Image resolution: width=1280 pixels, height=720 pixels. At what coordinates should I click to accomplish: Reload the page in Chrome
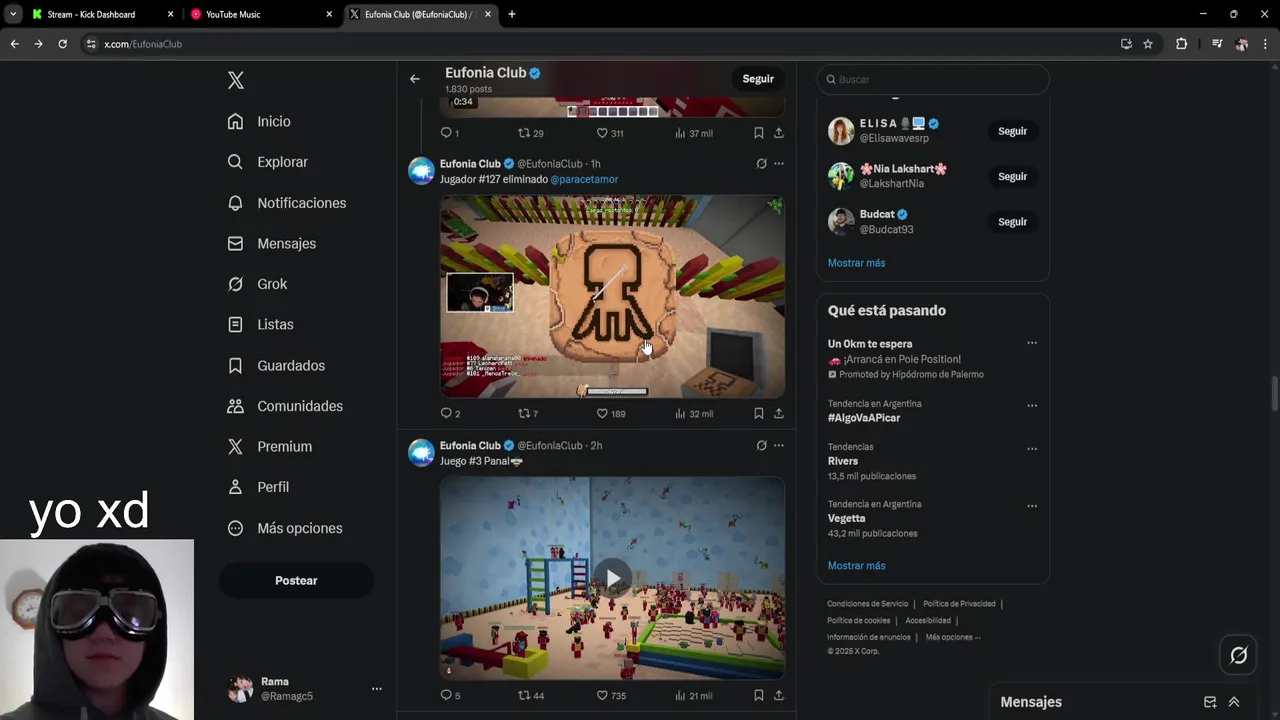(62, 44)
